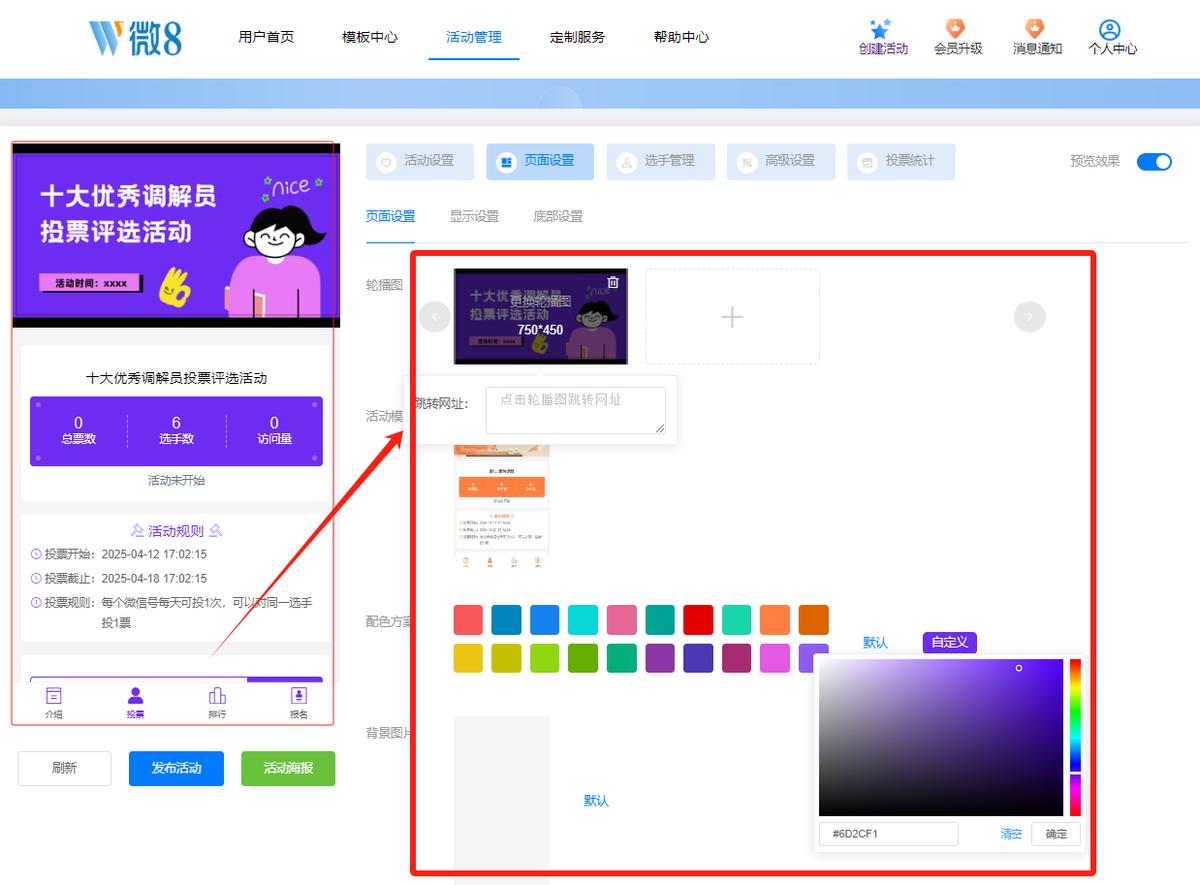This screenshot has height=885, width=1200.
Task: Click 自定义 color button
Action: 950,642
